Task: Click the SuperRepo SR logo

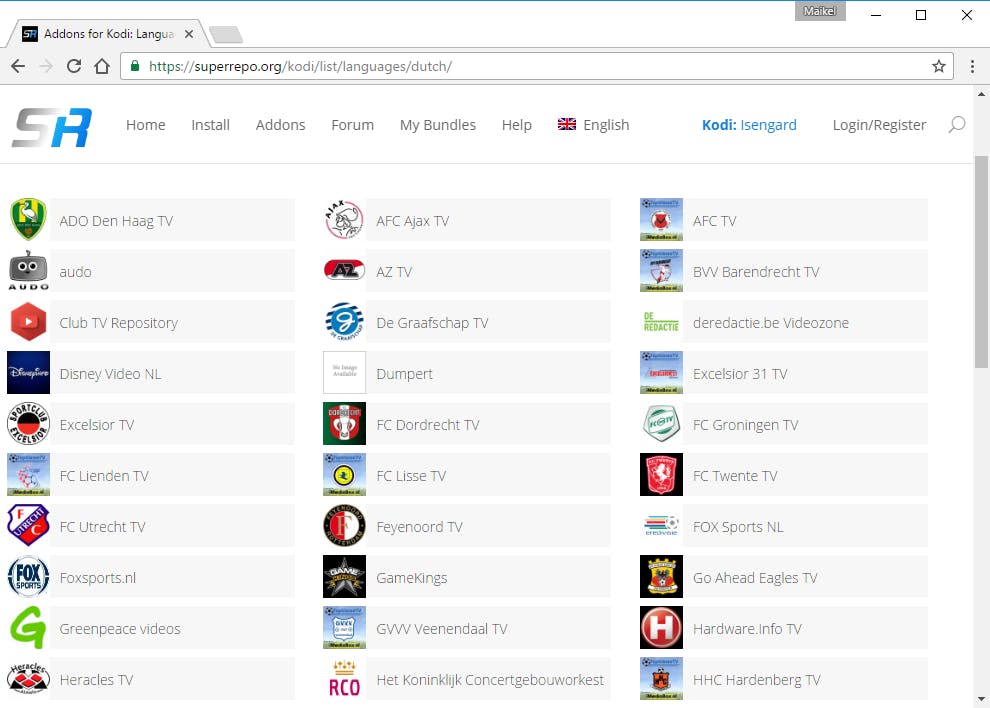Action: point(52,127)
